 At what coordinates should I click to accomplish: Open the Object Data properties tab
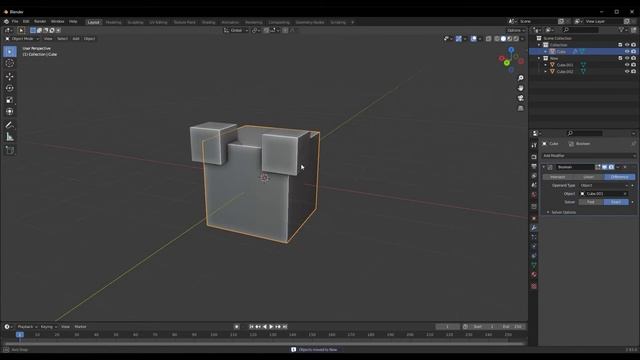click(534, 265)
